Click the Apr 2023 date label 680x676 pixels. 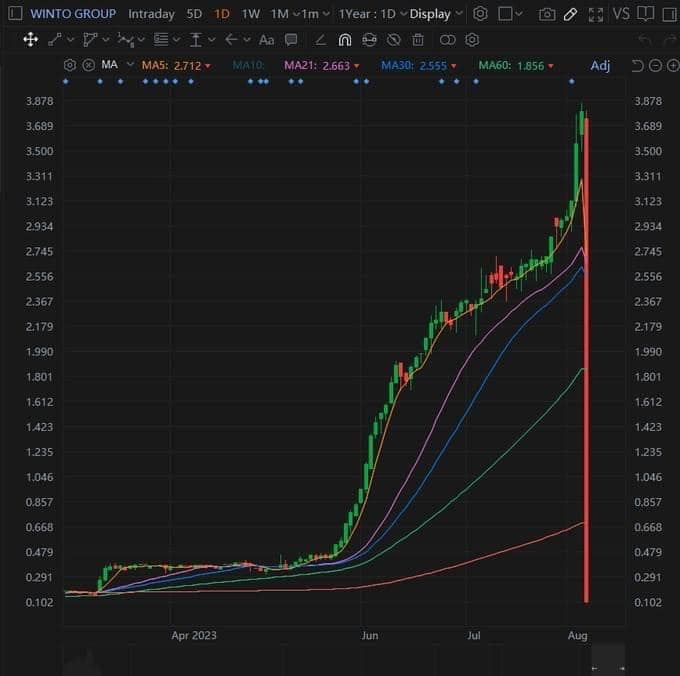click(x=193, y=635)
